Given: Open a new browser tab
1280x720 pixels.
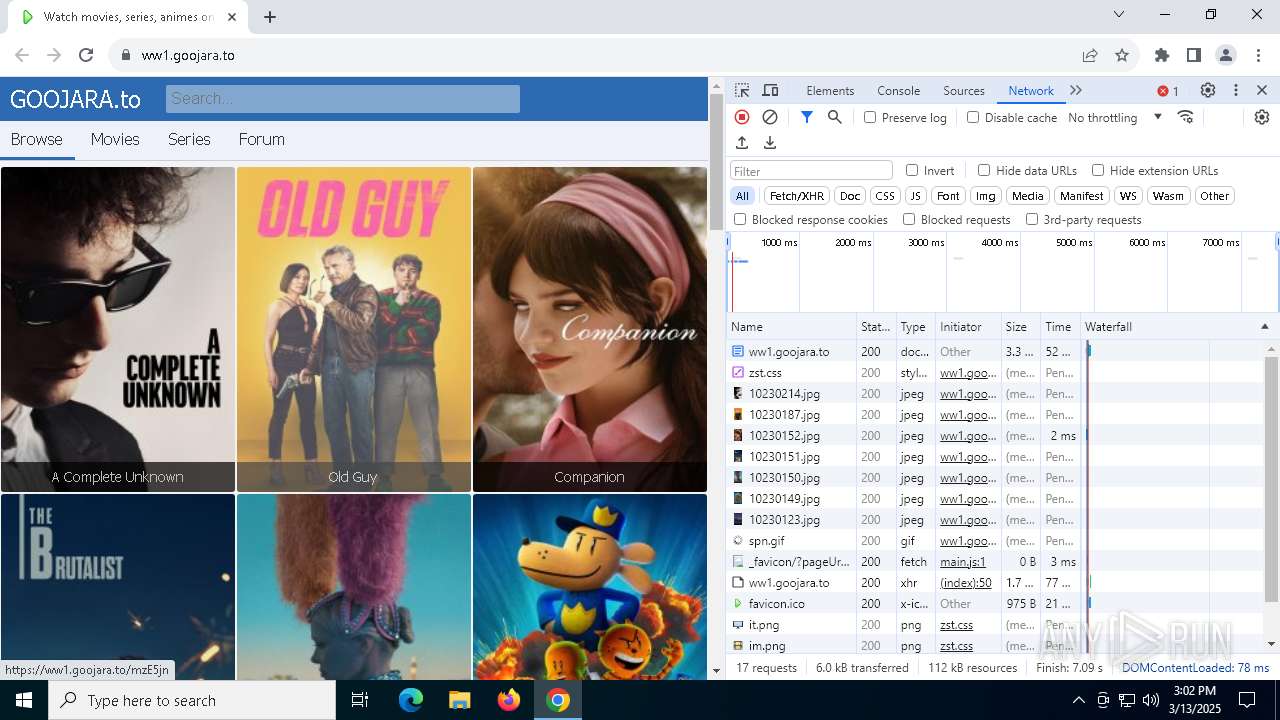Looking at the screenshot, I should (x=270, y=16).
